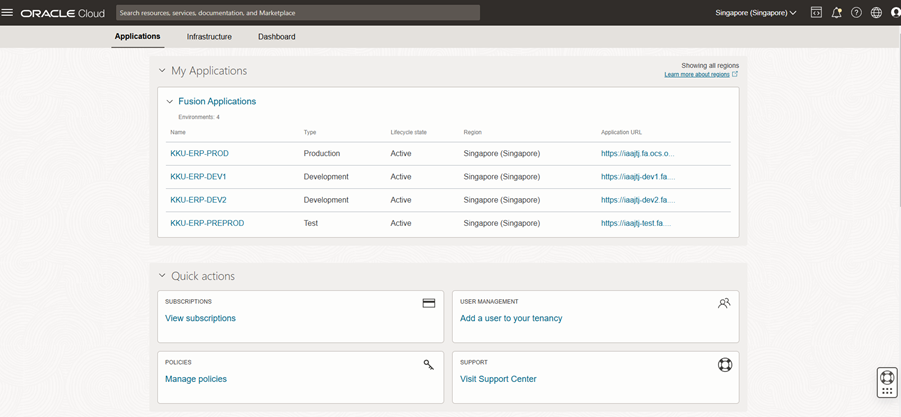The height and width of the screenshot is (417, 901).
Task: Open the iaajtj-test application URL
Action: click(636, 223)
